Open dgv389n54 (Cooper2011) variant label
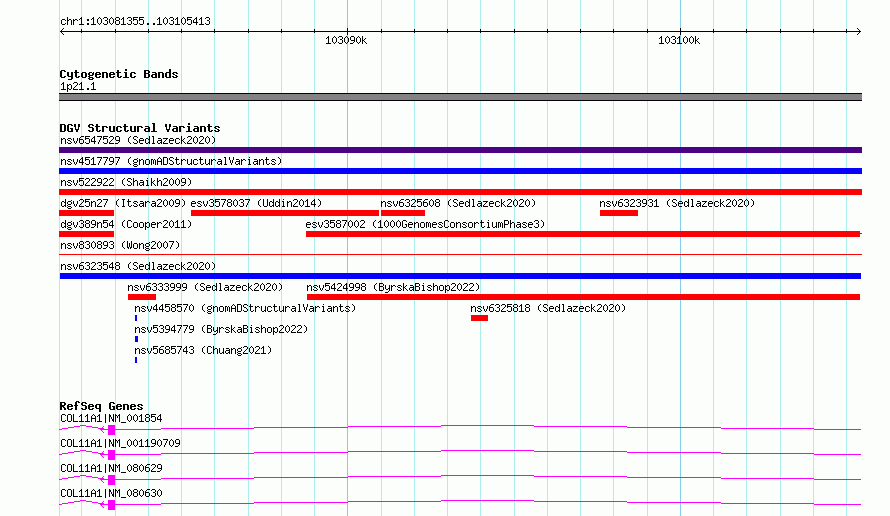The height and width of the screenshot is (516, 890). coord(126,224)
